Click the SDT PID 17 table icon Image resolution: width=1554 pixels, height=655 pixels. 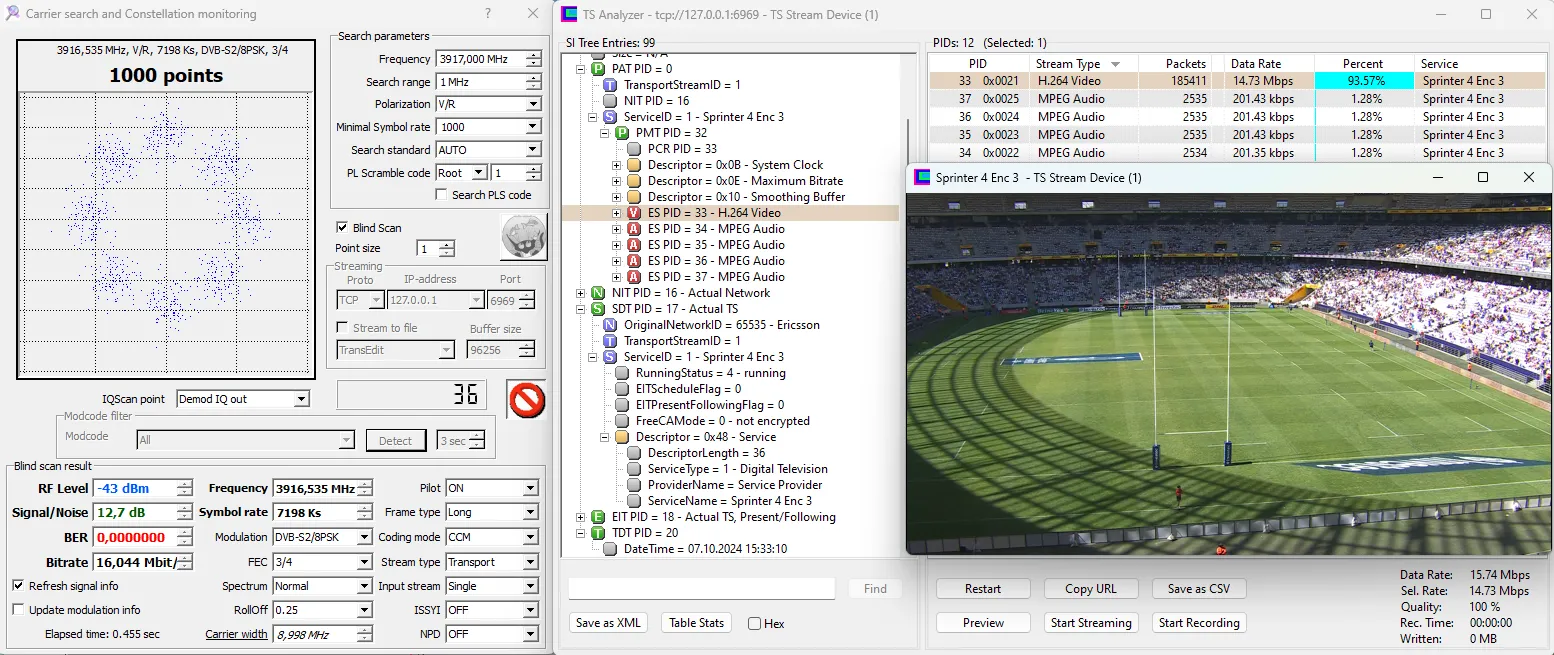(x=598, y=309)
